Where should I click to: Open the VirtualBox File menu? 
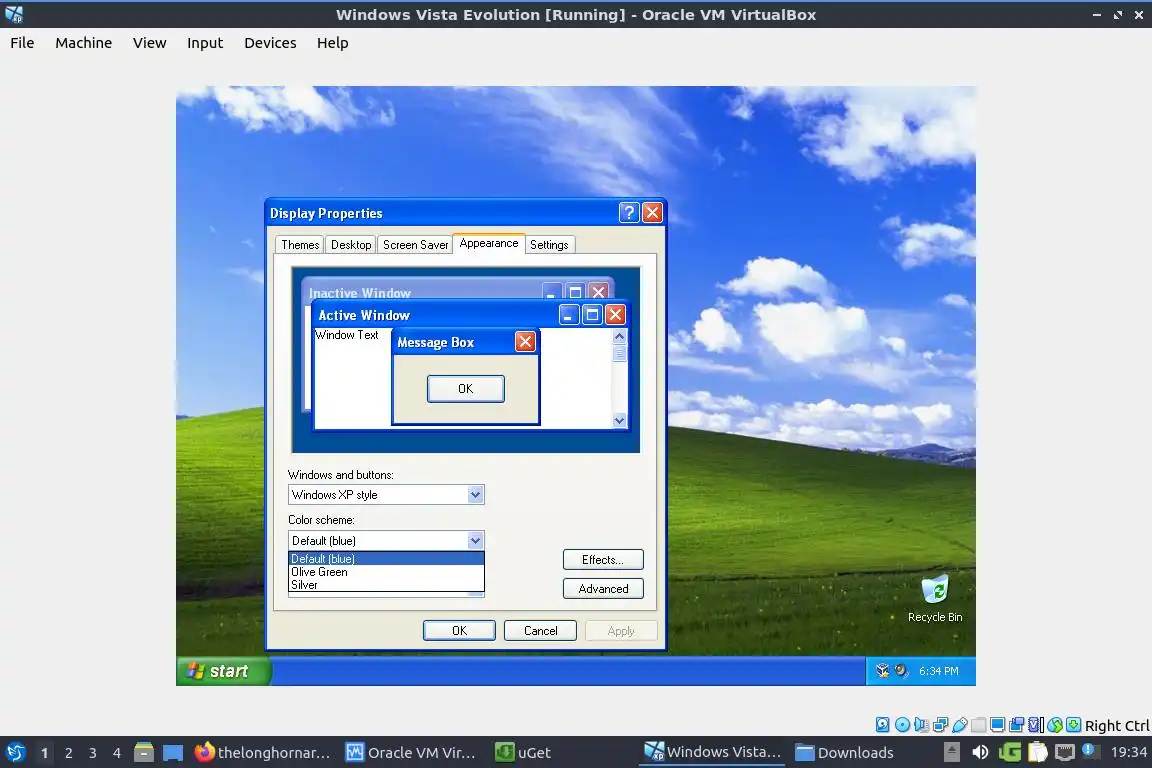pyautogui.click(x=22, y=43)
